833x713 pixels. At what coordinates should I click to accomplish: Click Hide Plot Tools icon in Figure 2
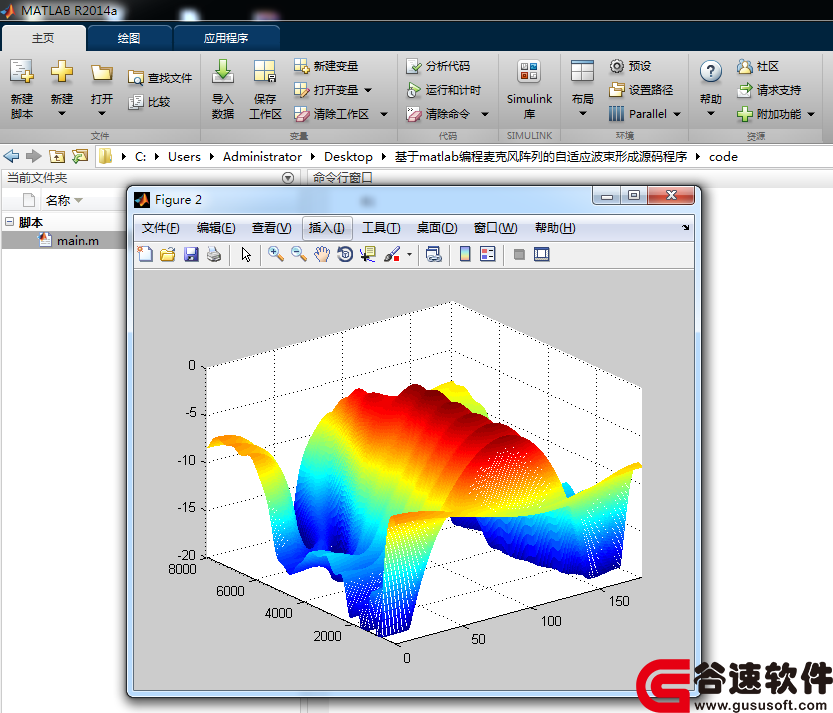point(519,254)
